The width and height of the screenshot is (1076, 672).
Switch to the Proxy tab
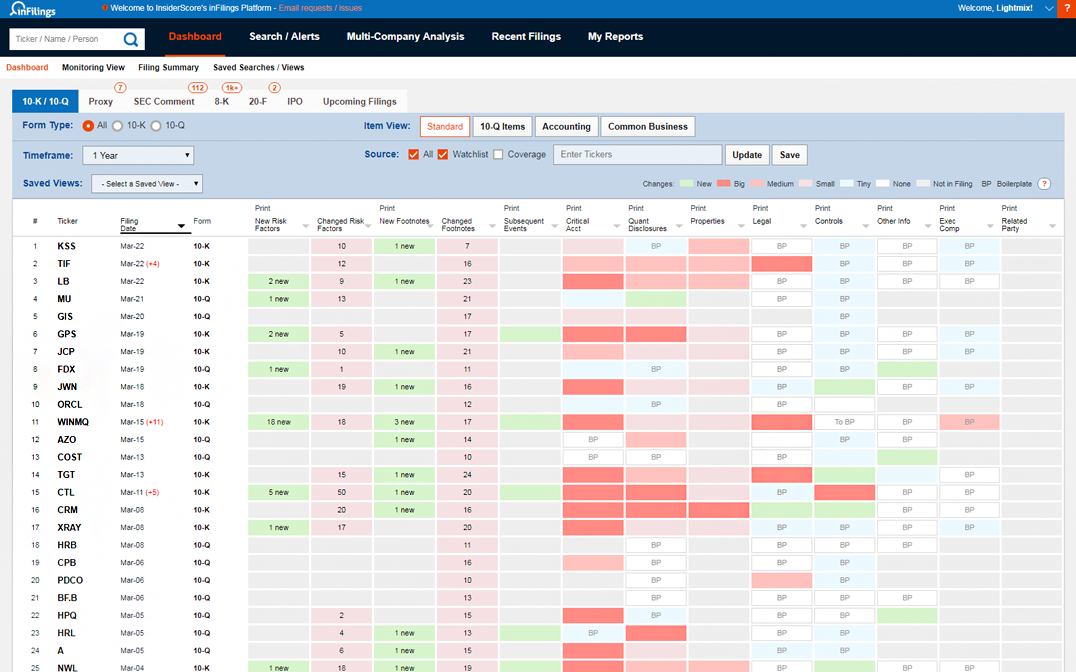[x=100, y=102]
